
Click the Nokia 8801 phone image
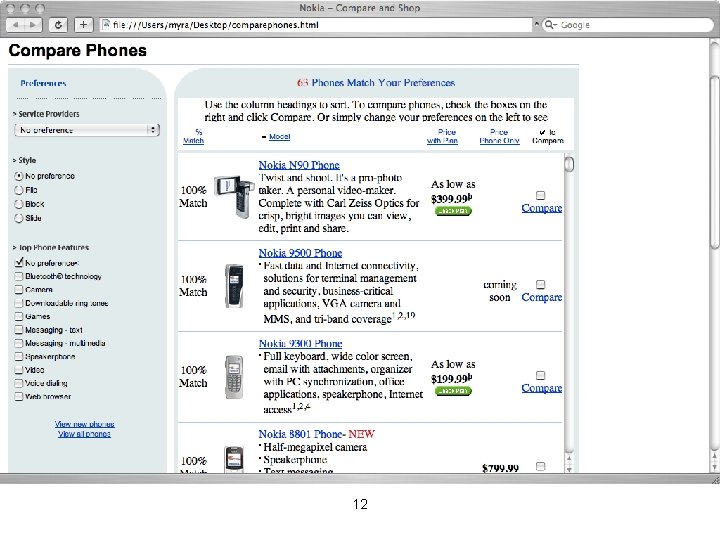(x=234, y=459)
